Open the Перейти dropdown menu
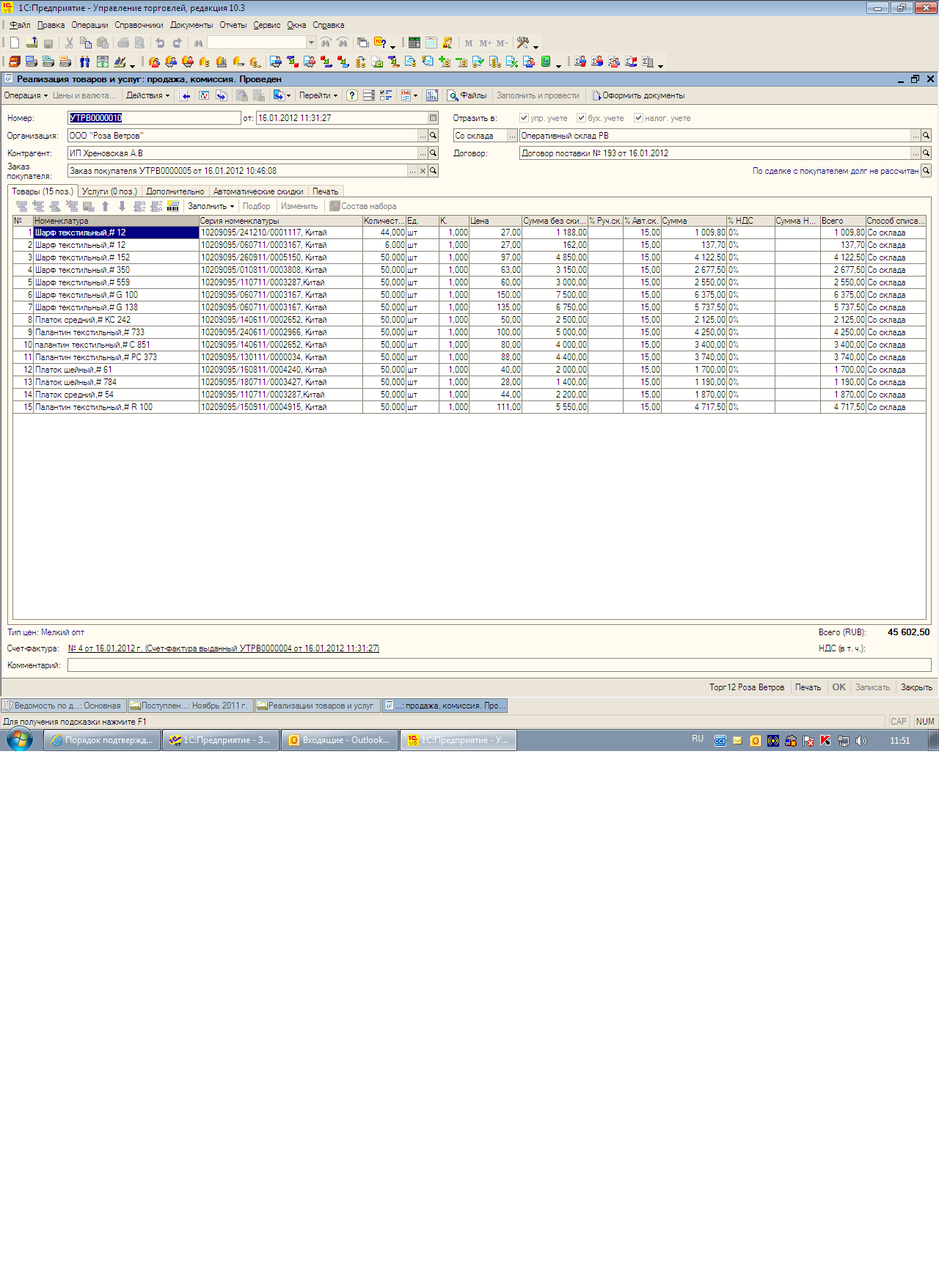 [318, 95]
